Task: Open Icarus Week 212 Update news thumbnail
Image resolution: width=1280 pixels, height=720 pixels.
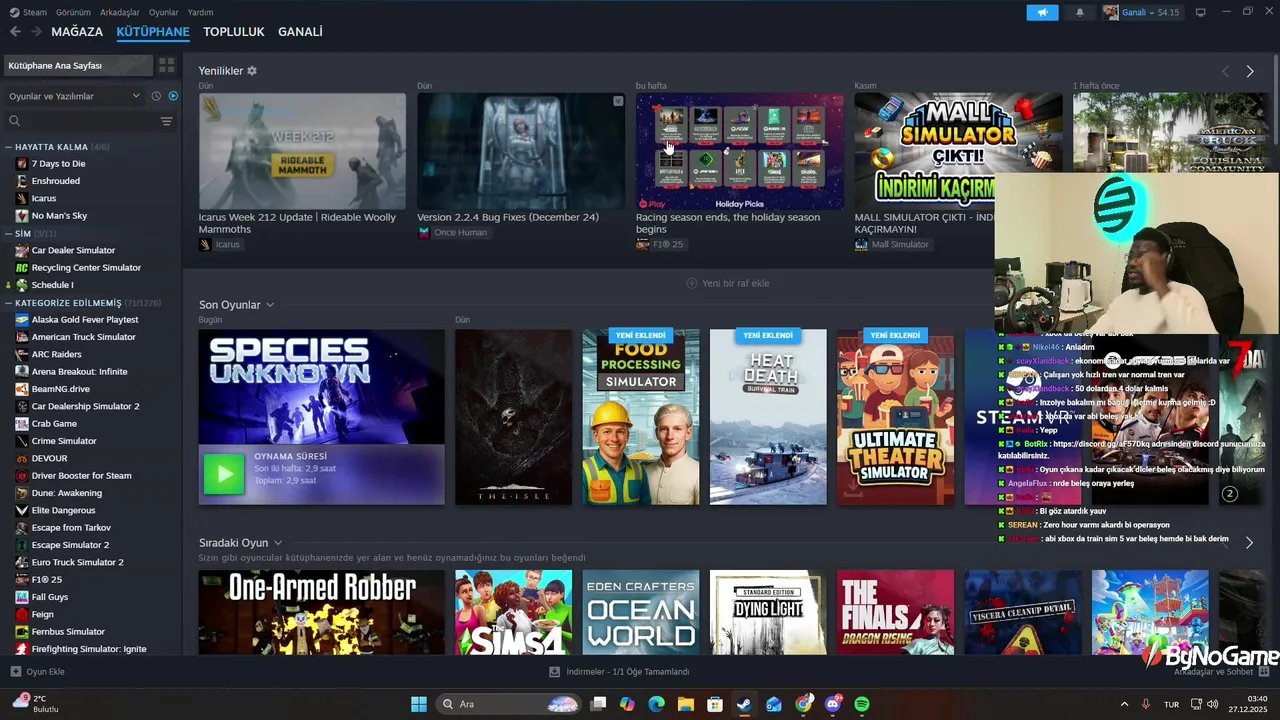Action: pos(302,151)
